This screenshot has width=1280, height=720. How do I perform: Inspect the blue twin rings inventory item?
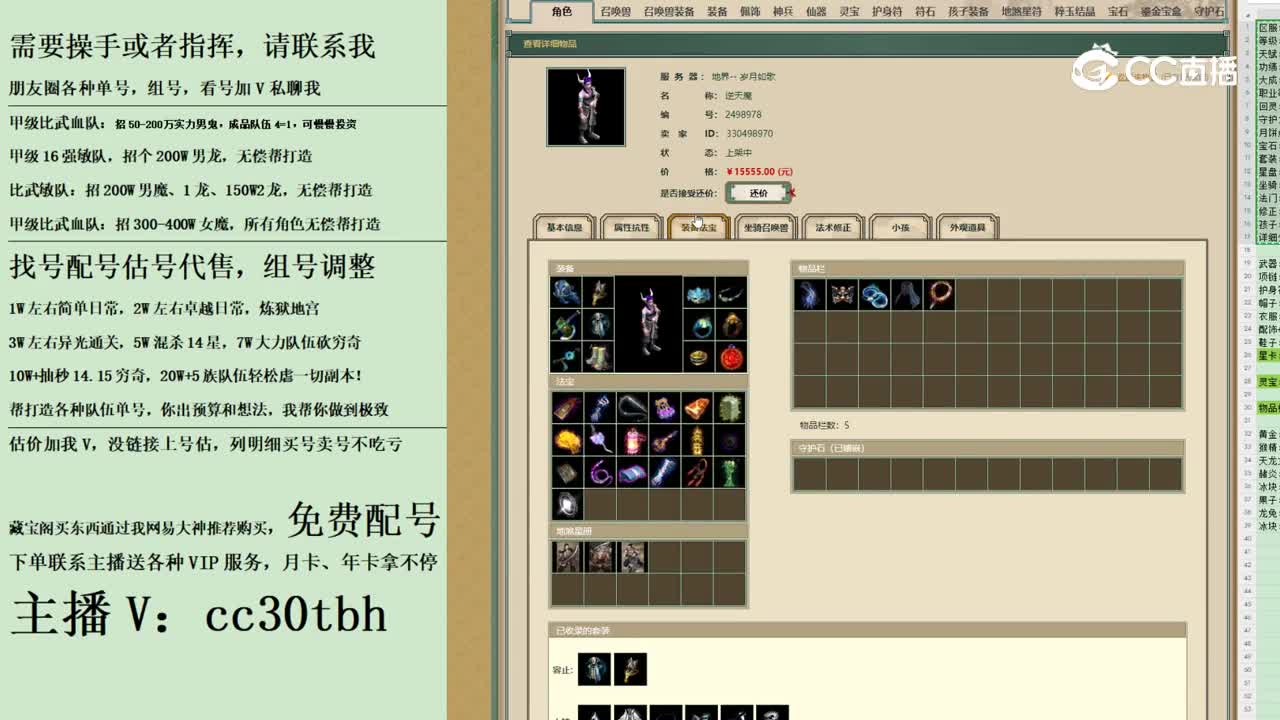874,294
